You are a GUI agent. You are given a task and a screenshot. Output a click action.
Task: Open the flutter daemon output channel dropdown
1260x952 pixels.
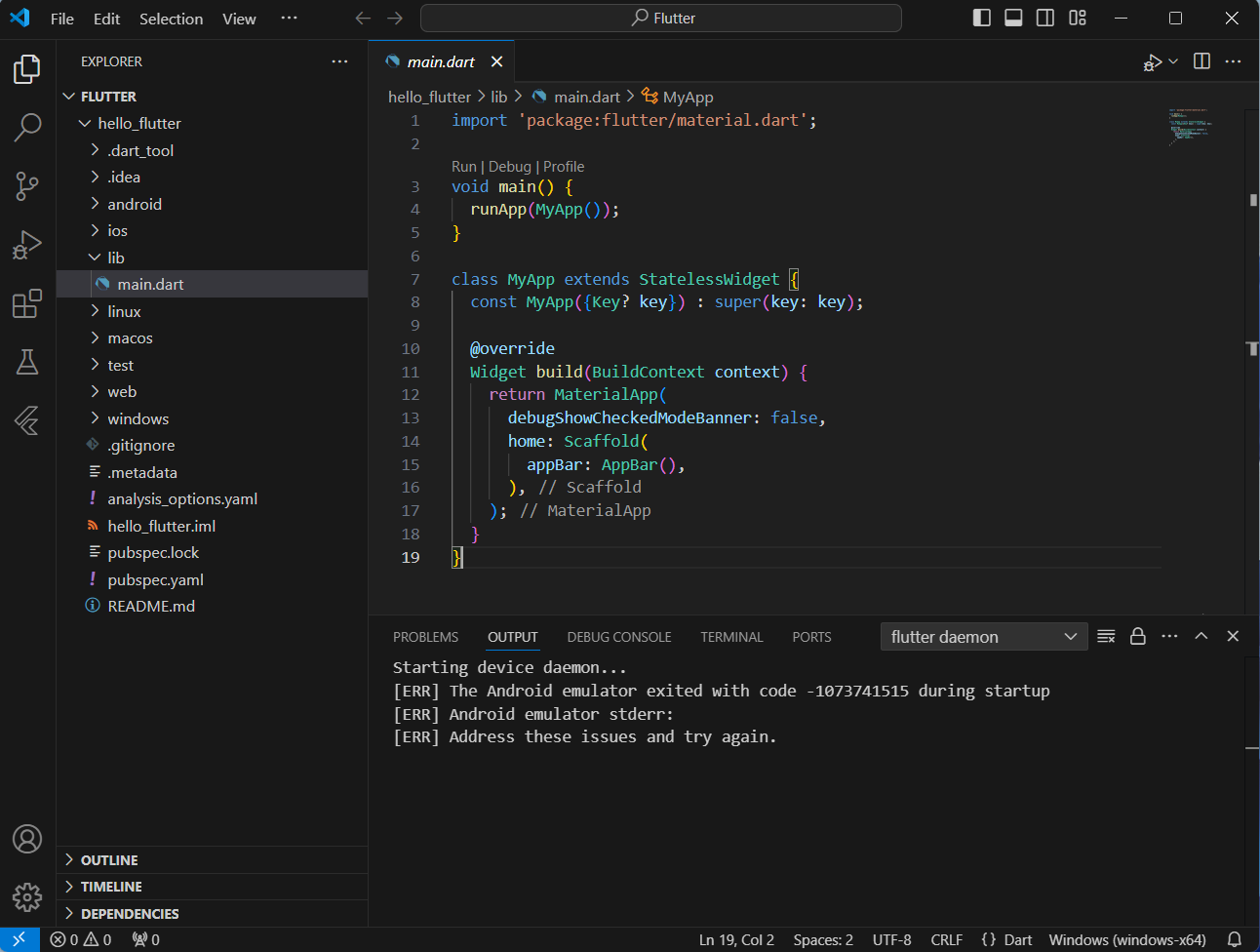click(x=984, y=637)
